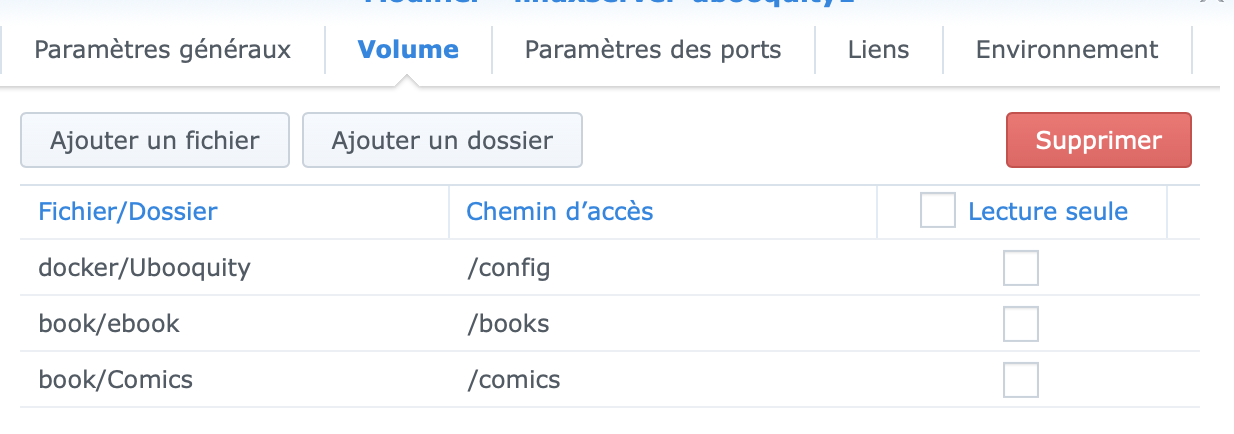Go to the Liens tab
The height and width of the screenshot is (434, 1234).
[878, 50]
